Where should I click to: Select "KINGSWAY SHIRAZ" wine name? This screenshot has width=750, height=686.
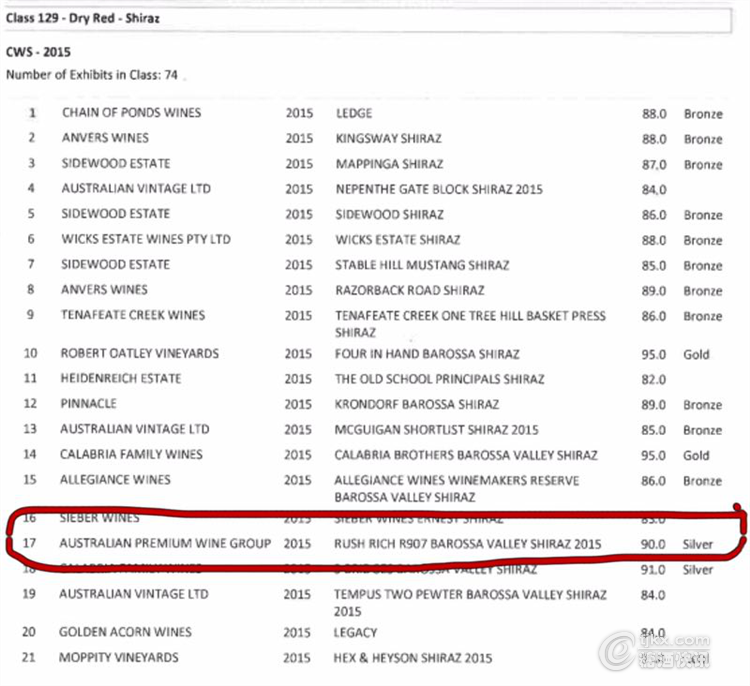pyautogui.click(x=388, y=139)
